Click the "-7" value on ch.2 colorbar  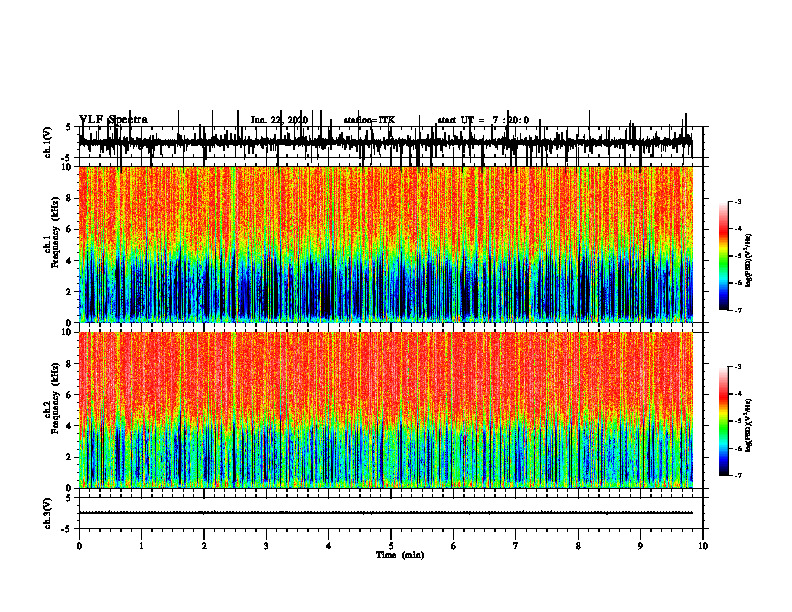tap(737, 476)
